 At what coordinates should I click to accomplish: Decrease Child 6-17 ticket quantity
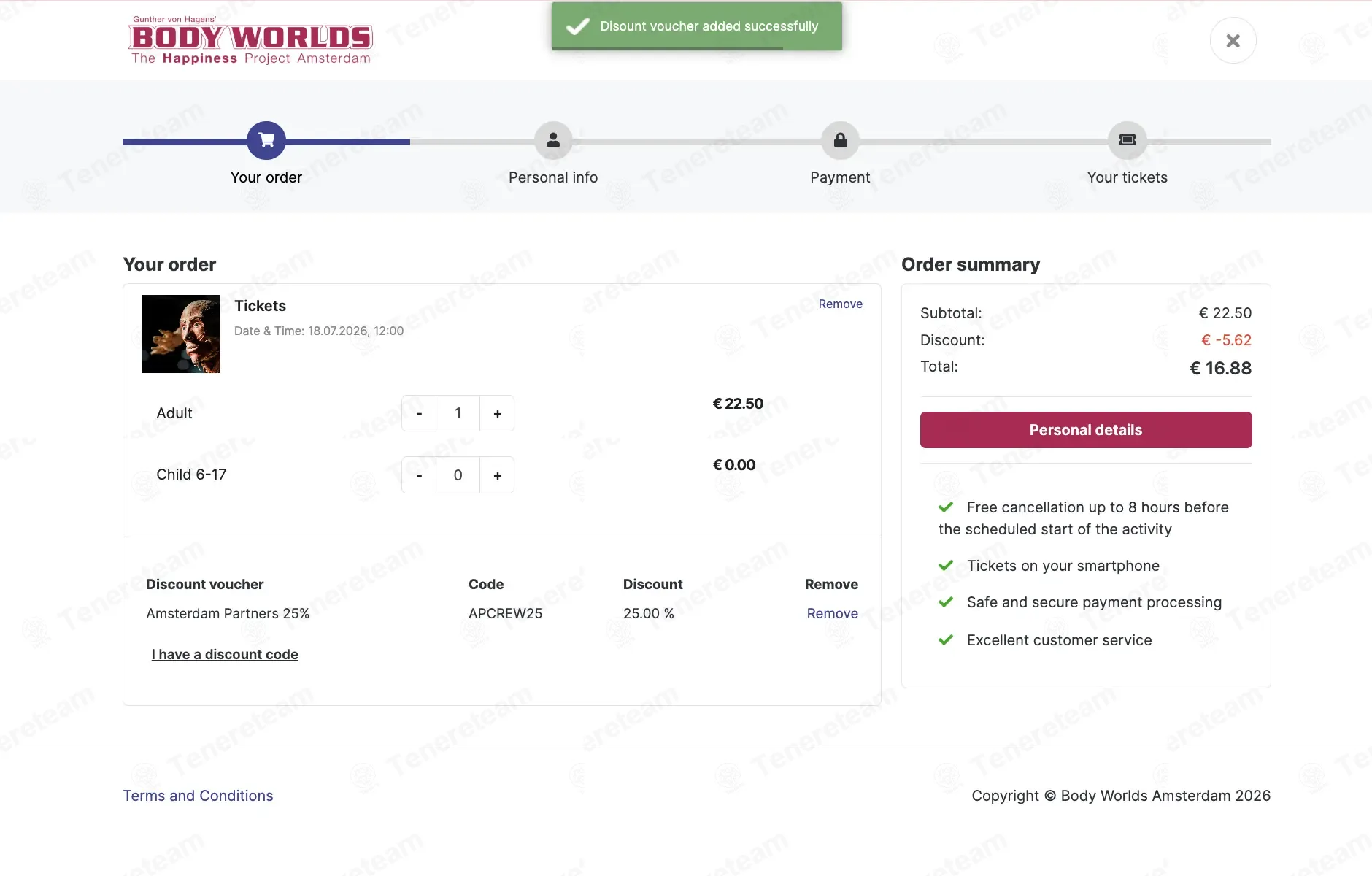point(419,475)
